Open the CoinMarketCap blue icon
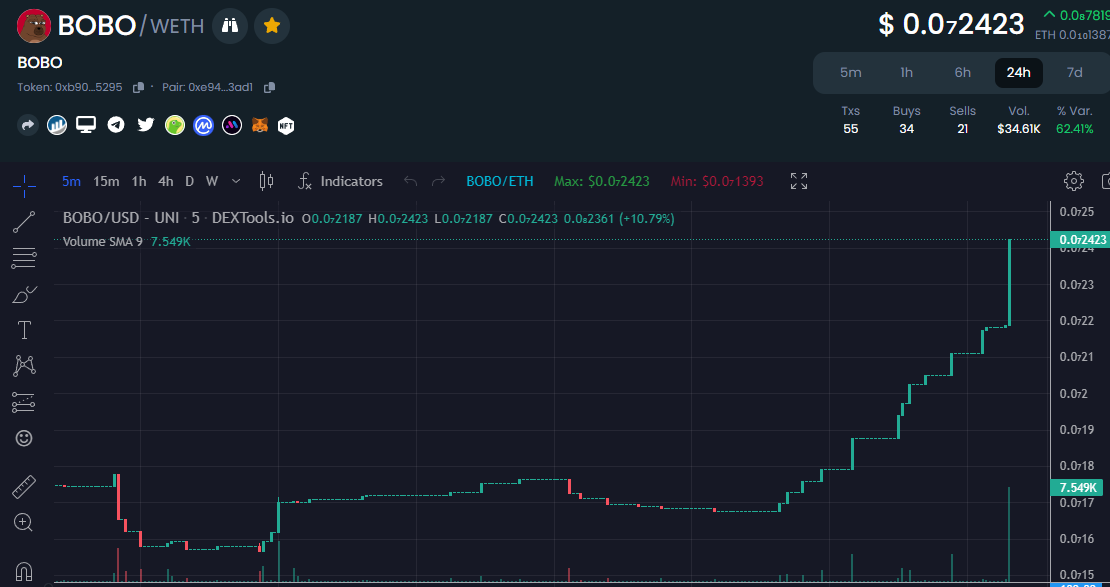This screenshot has height=587, width=1110. (x=204, y=125)
